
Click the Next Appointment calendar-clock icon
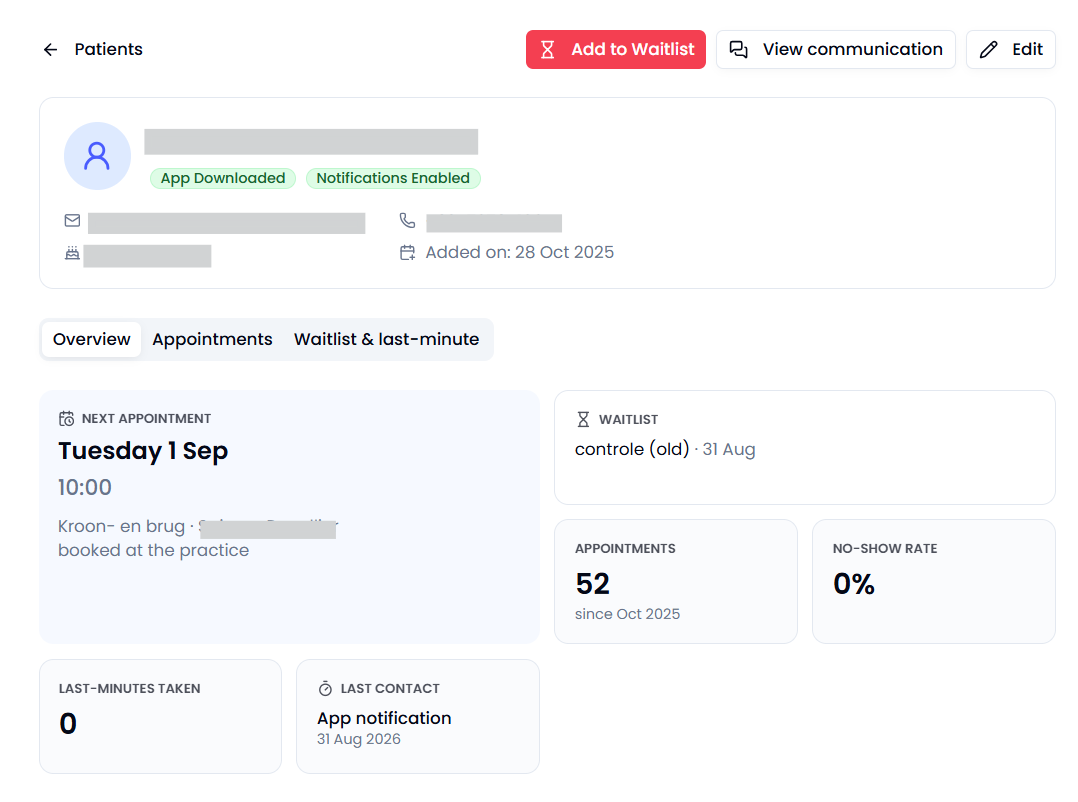[67, 419]
